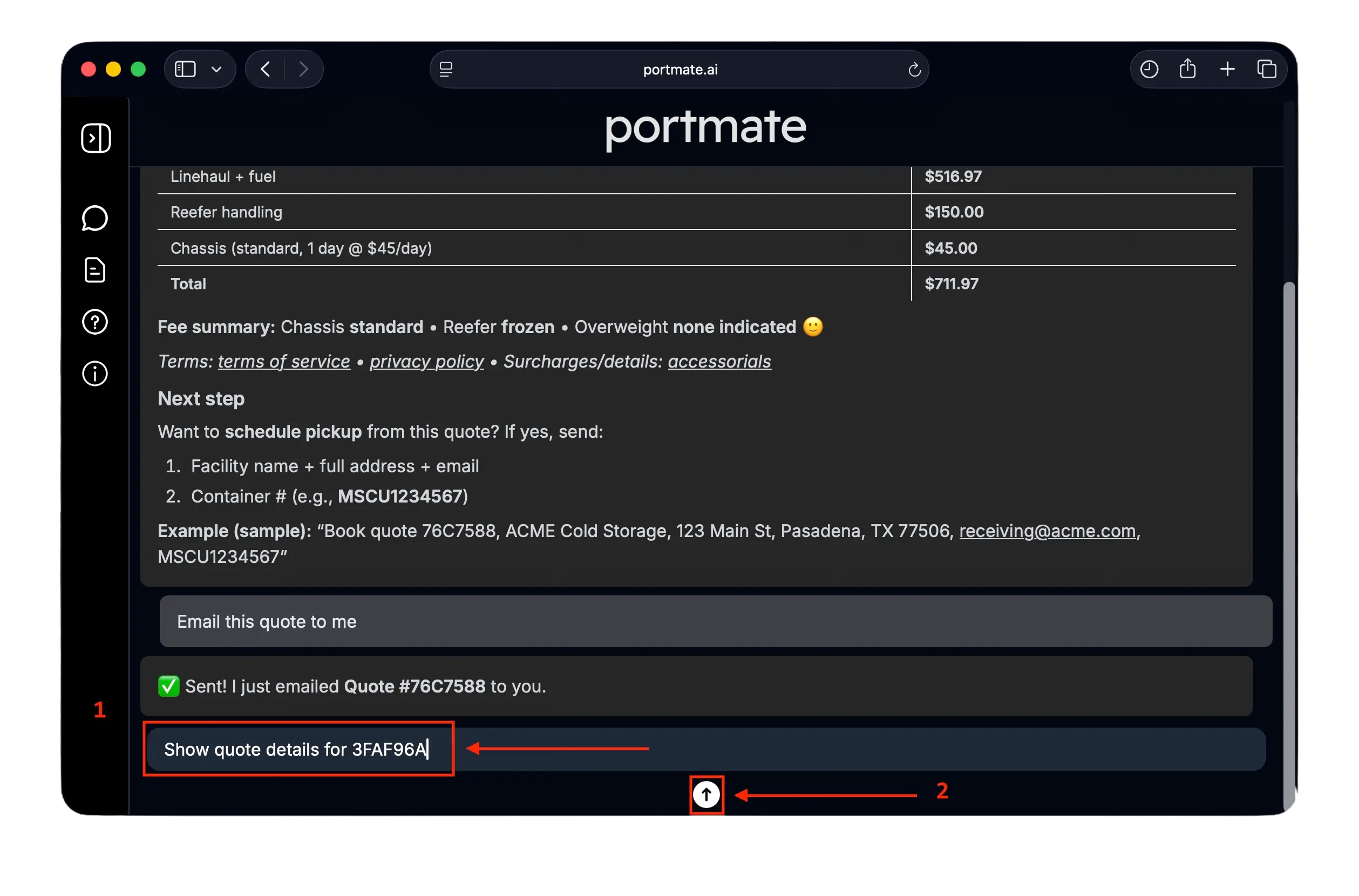Viewport: 1359px width, 896px height.
Task: Share the current page
Action: coord(1187,69)
